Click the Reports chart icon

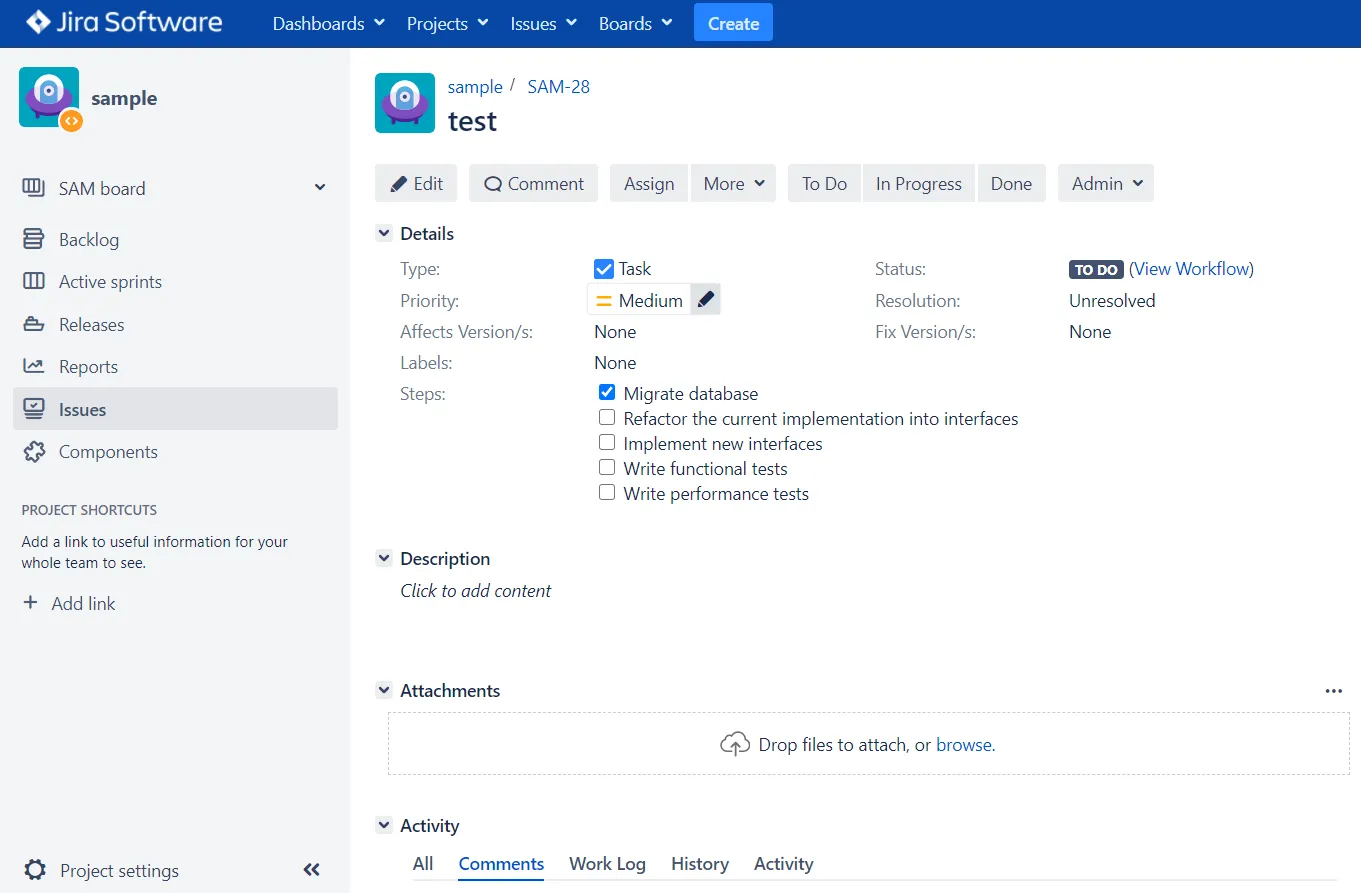(34, 366)
